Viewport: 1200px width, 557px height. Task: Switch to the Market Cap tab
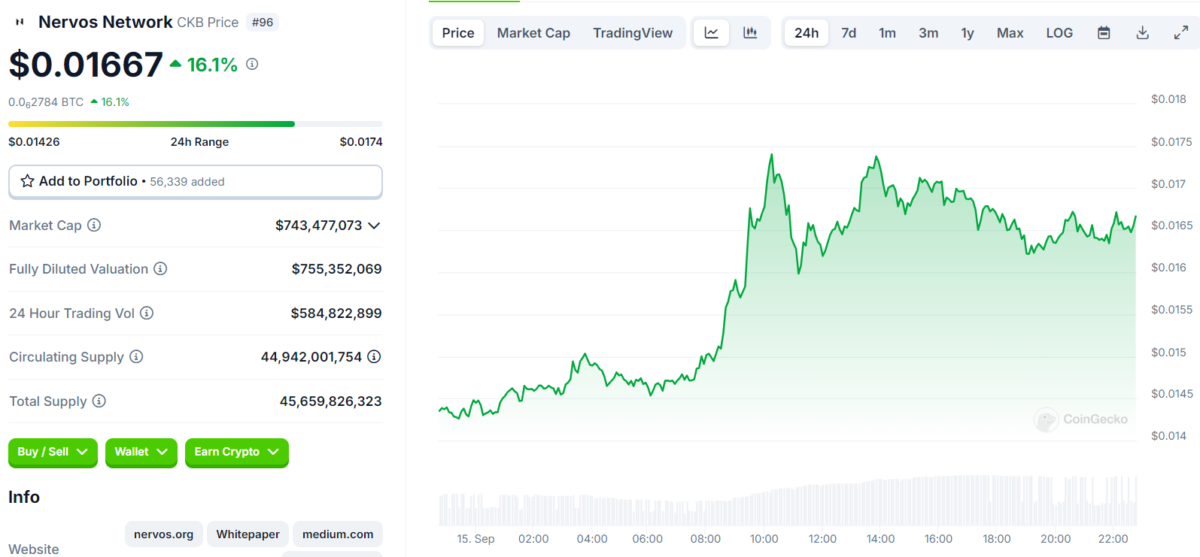(x=533, y=33)
